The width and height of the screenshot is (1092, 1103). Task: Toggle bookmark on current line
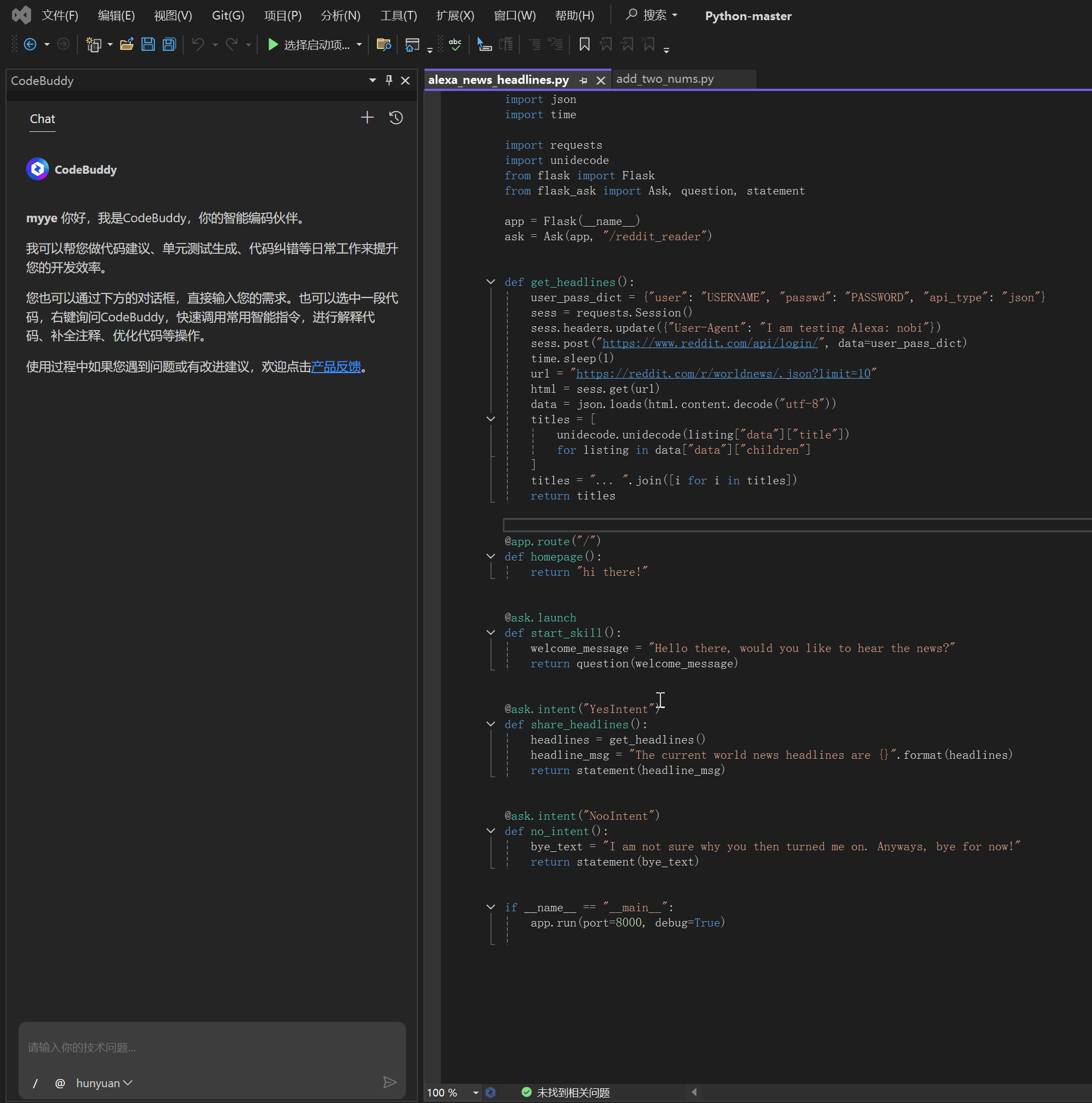(x=584, y=45)
